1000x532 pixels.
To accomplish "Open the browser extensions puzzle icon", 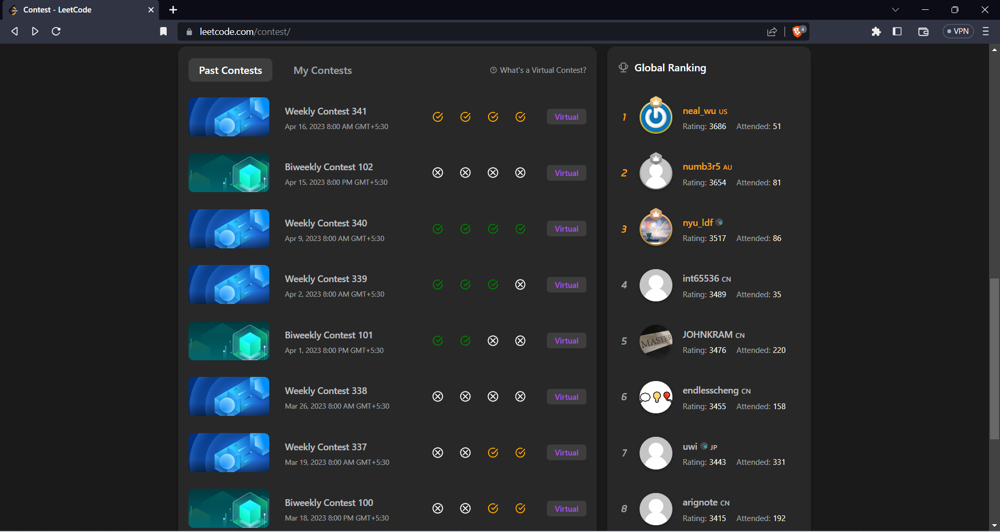I will 876,31.
